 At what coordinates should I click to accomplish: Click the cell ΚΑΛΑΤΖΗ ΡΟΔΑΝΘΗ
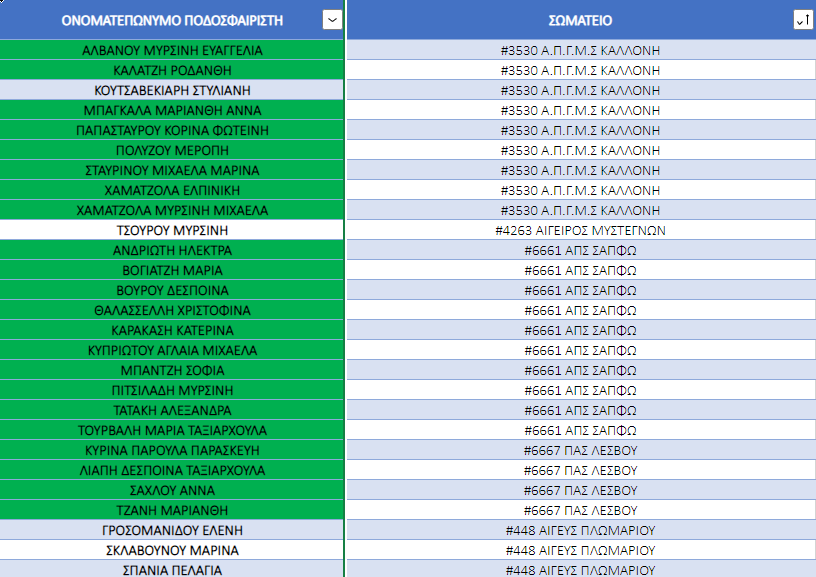(x=172, y=70)
